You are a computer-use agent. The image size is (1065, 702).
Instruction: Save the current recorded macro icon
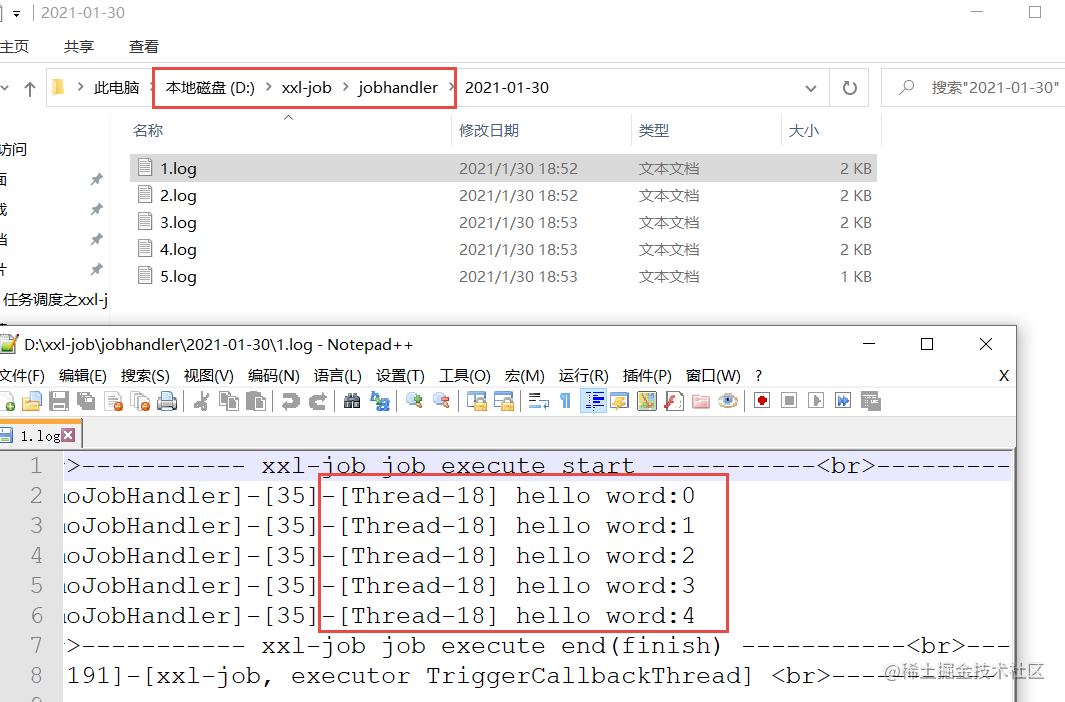coord(871,401)
